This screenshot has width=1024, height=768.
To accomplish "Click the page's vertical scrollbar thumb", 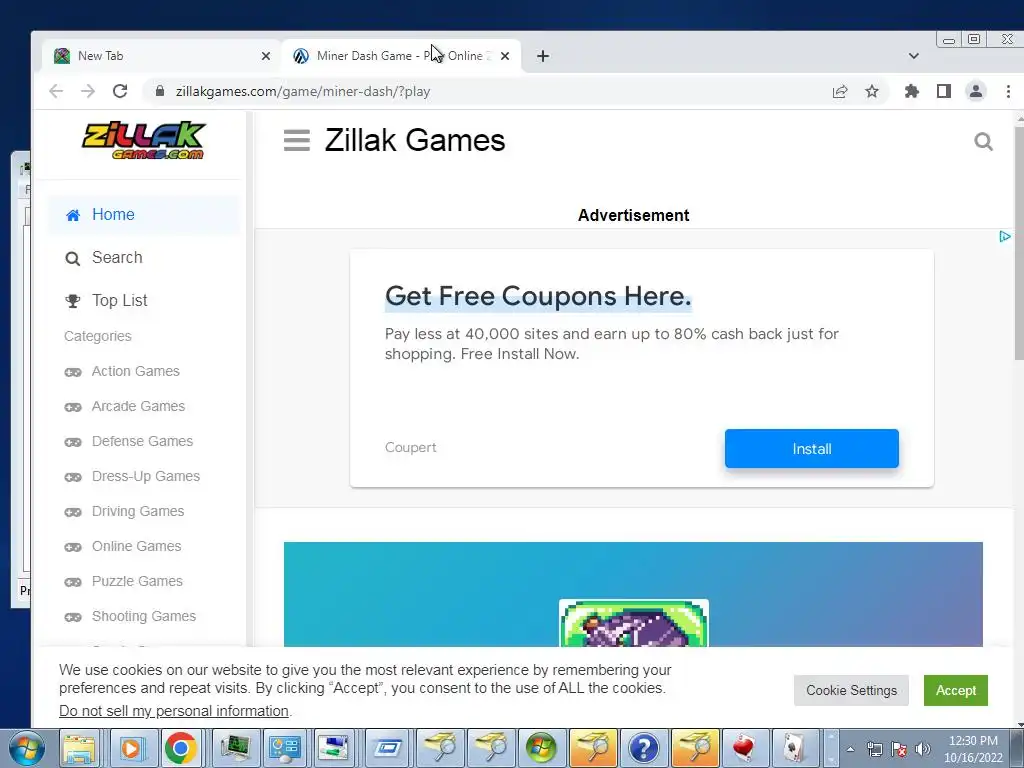I will click(x=1019, y=243).
